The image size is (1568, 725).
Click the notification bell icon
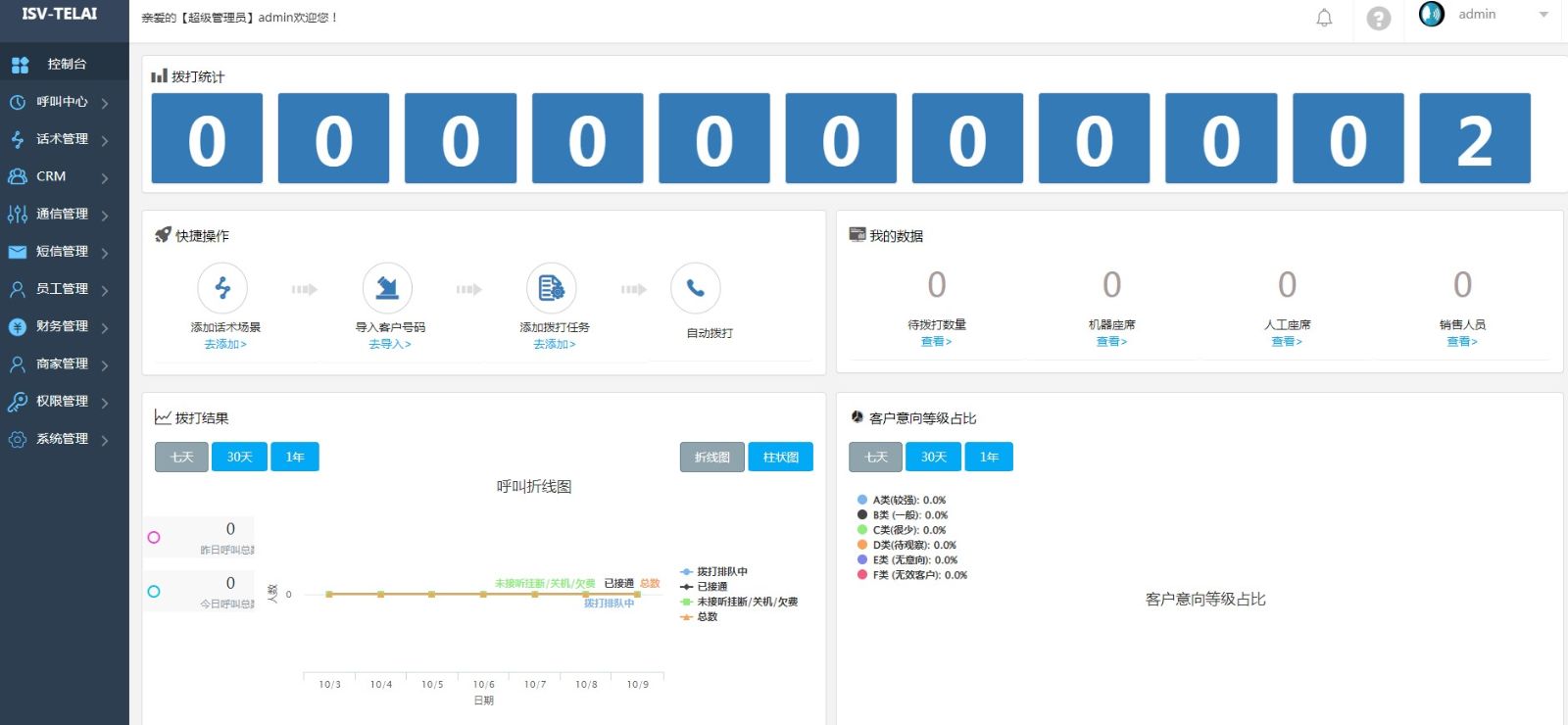click(x=1324, y=18)
